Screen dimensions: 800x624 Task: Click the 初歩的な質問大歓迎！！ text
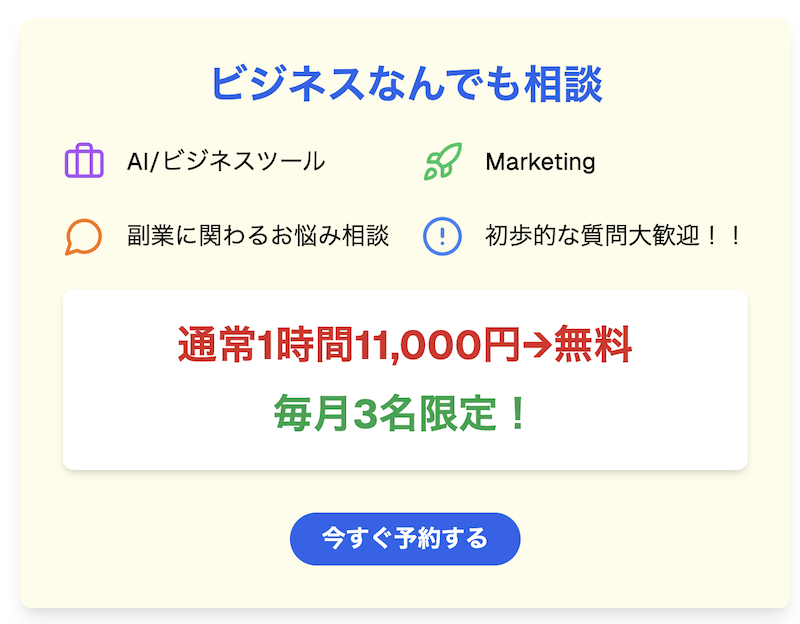pyautogui.click(x=614, y=237)
